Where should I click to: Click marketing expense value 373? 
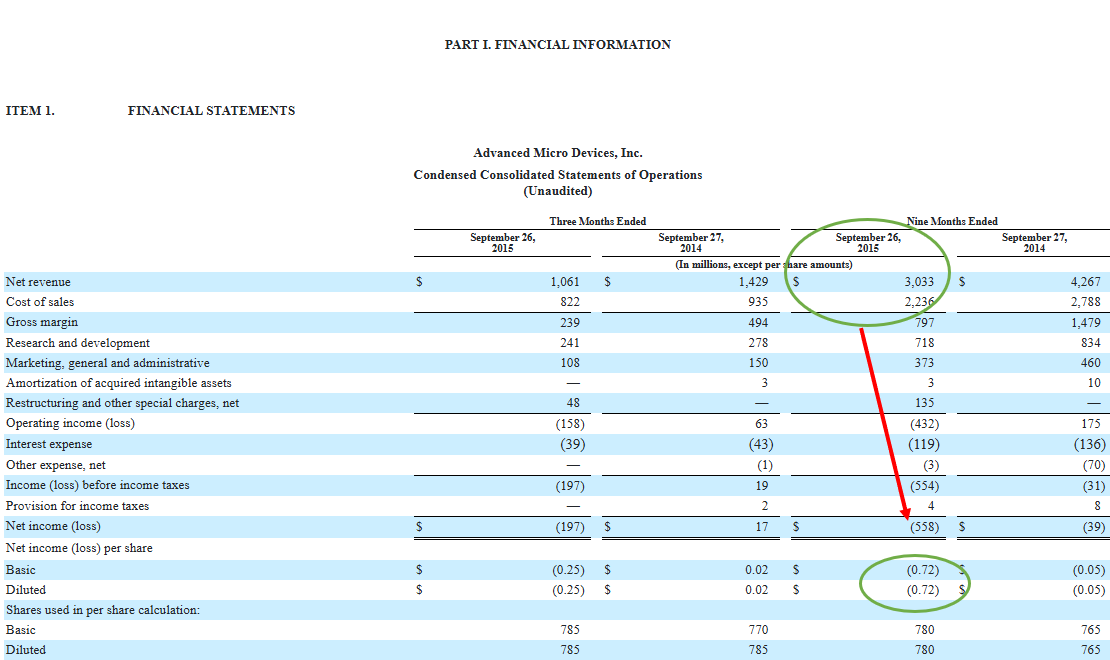pos(924,363)
